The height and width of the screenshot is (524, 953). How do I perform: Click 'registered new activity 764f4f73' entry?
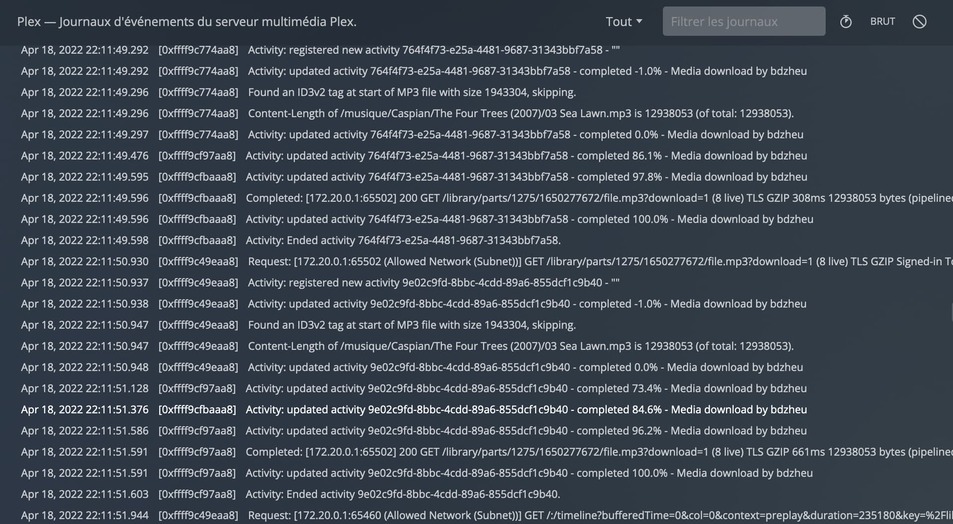[x=433, y=50]
